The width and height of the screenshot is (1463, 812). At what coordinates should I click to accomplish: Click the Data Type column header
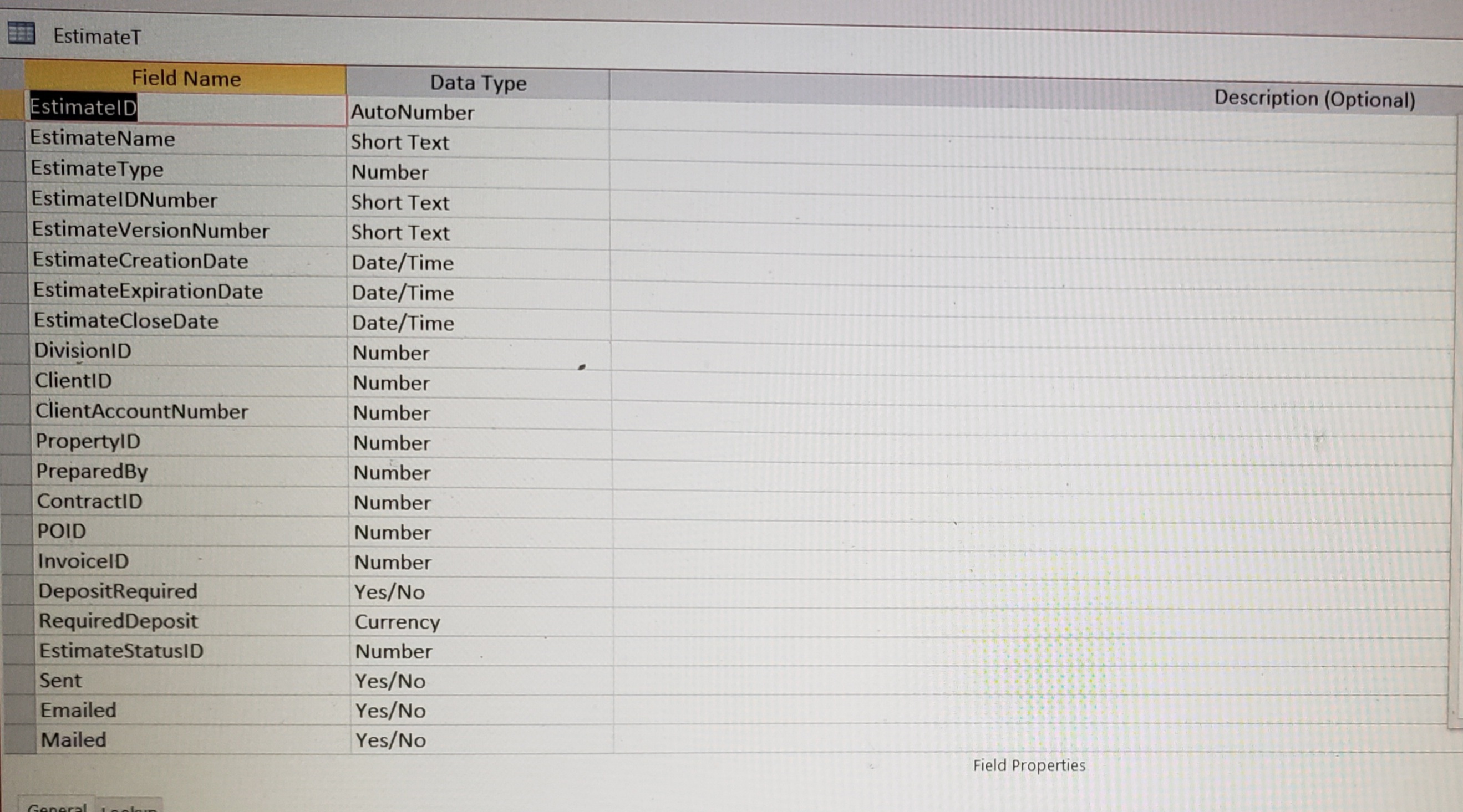coord(477,83)
